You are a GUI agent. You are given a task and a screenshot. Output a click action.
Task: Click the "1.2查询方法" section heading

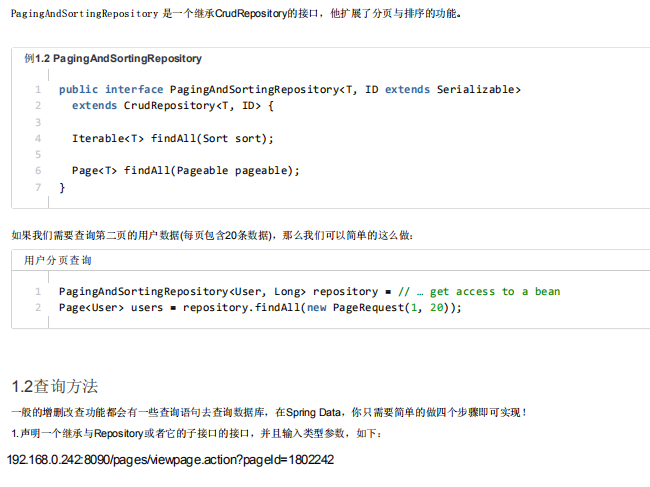click(55, 386)
